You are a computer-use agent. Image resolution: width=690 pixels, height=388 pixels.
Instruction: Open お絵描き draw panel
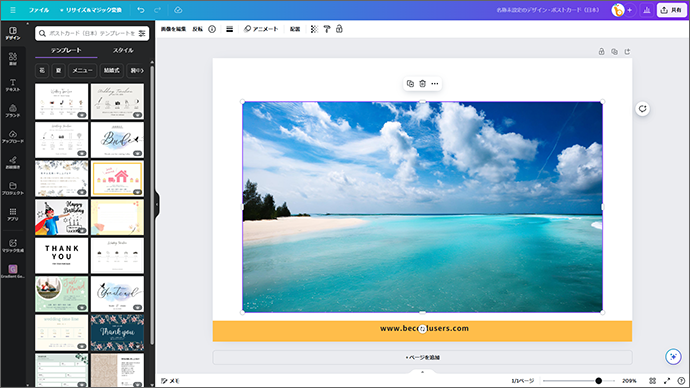point(13,162)
